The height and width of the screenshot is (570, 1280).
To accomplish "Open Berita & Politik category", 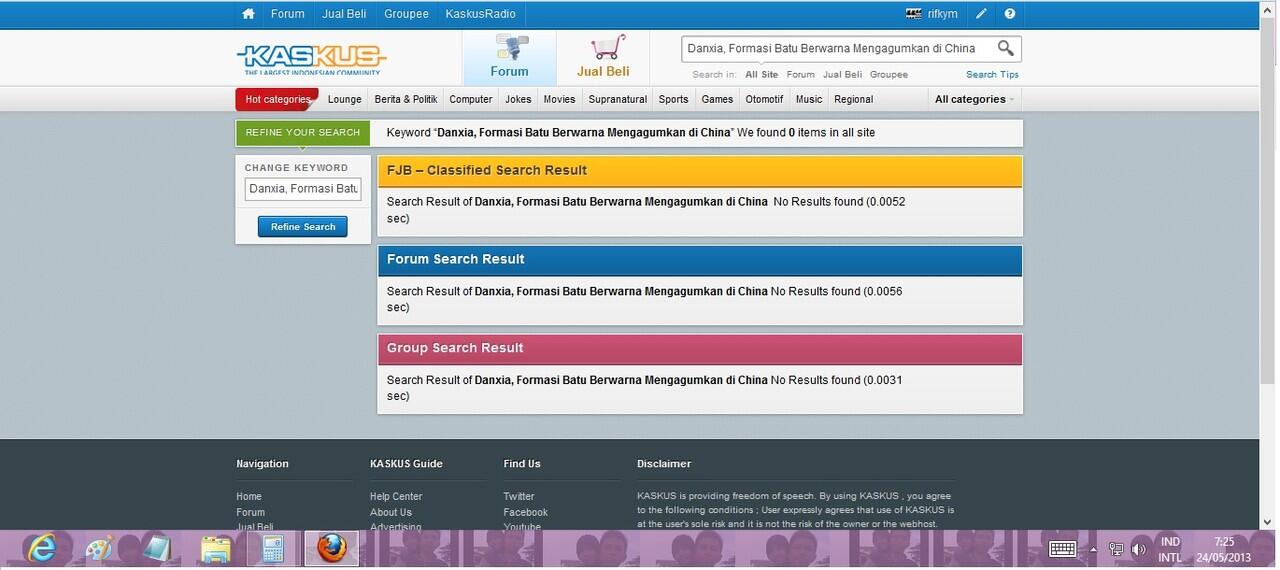I will tap(406, 99).
